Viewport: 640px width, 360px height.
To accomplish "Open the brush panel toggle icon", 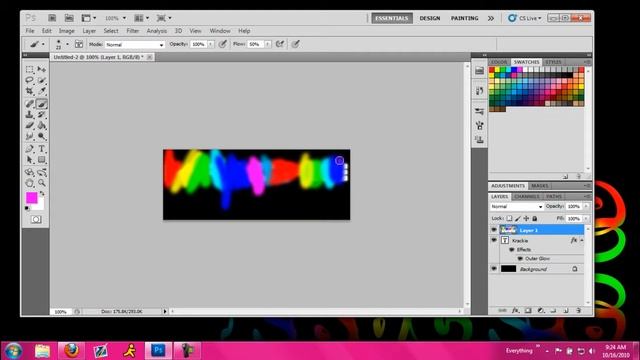I will [79, 44].
